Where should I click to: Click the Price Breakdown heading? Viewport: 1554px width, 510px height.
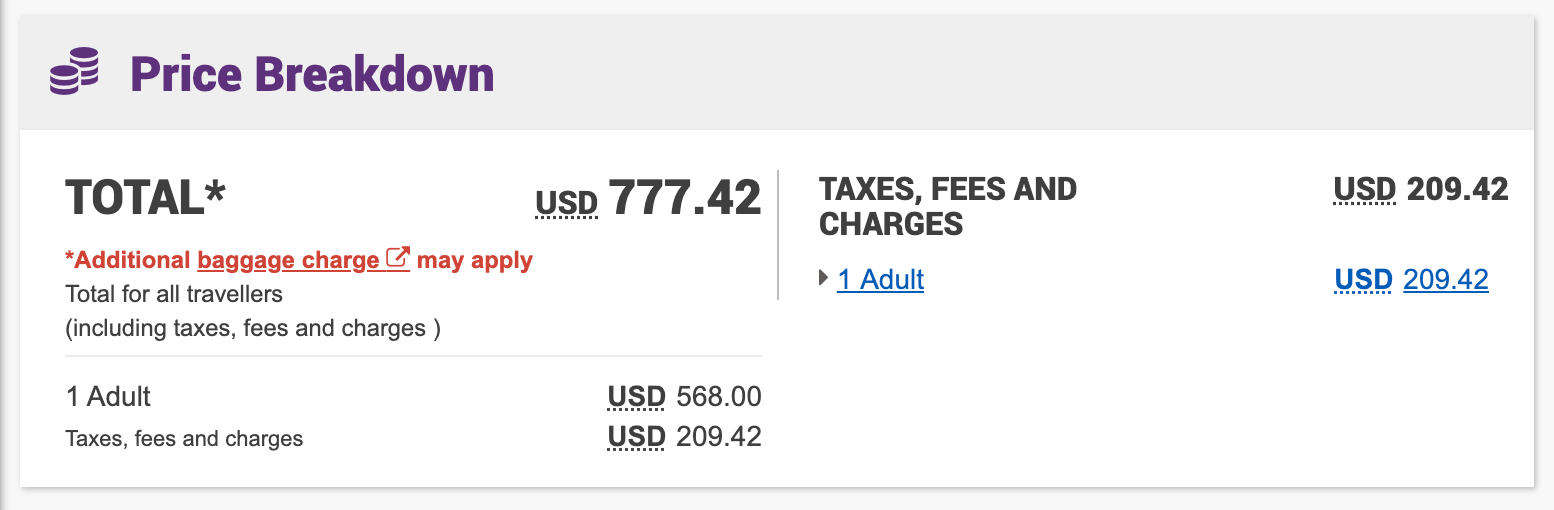point(312,75)
